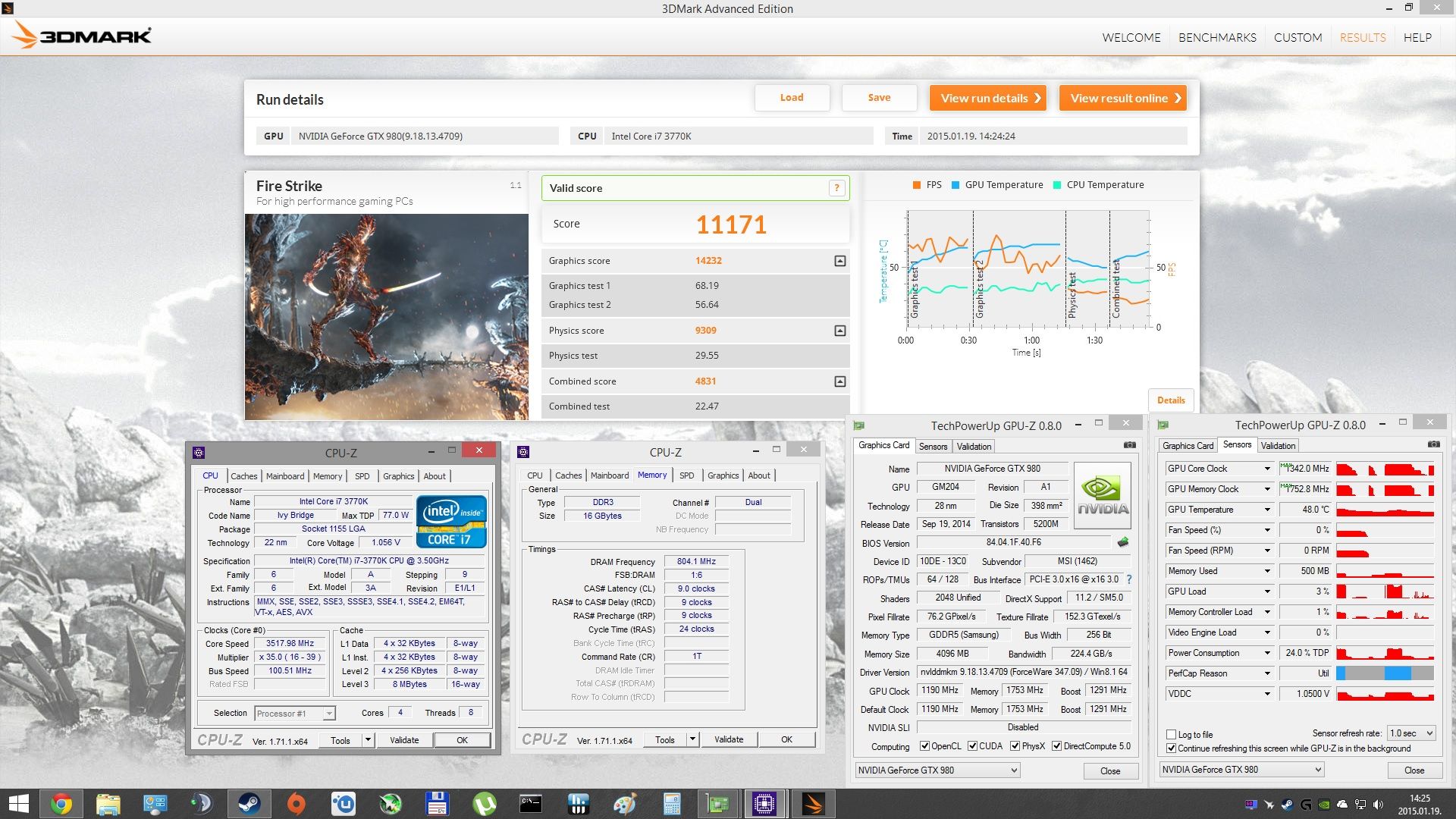
Task: Click the orange FPS legend swatch
Action: [x=917, y=185]
